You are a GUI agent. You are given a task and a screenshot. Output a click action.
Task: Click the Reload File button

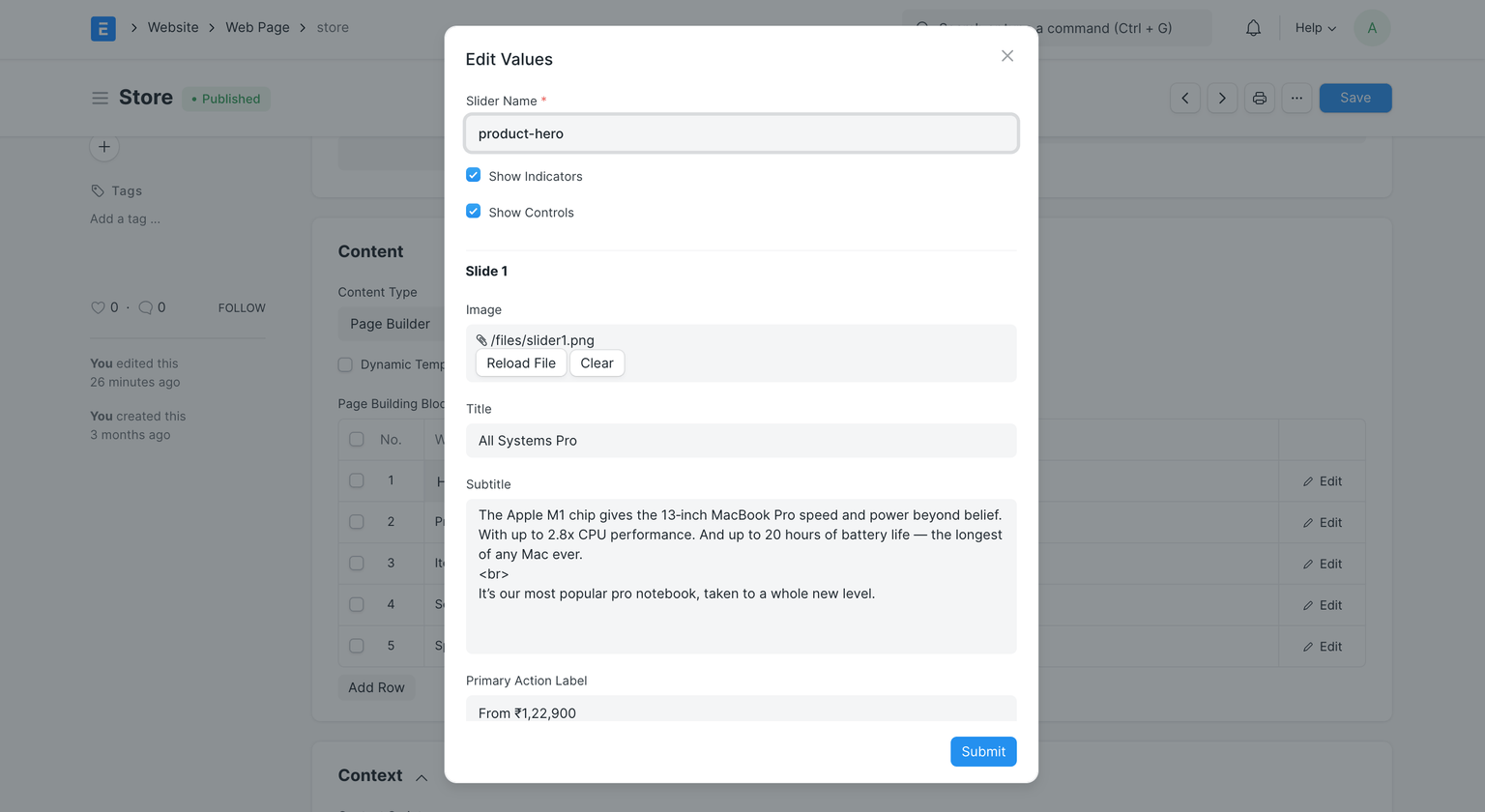pos(521,363)
